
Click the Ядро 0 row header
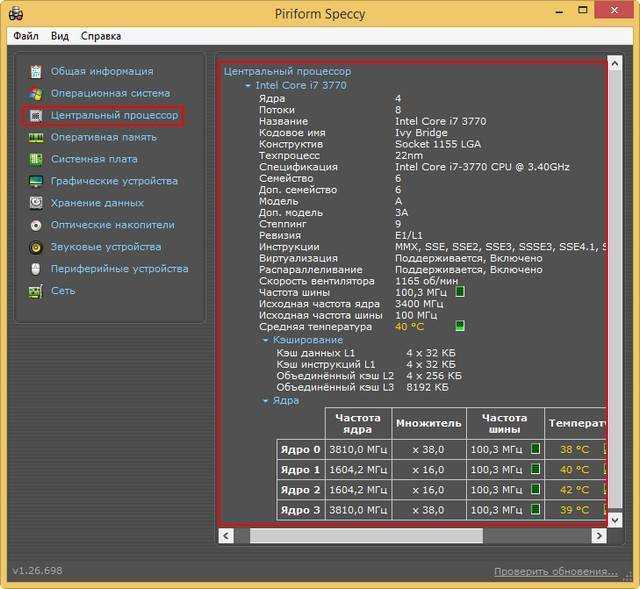tap(300, 449)
